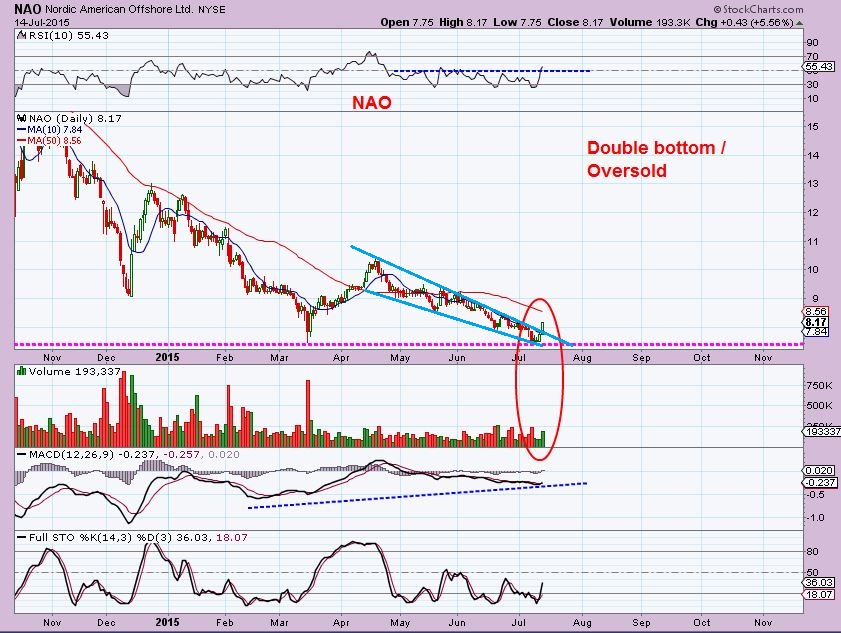Click the Apr label under the price panel
This screenshot has width=841, height=633.
click(341, 358)
